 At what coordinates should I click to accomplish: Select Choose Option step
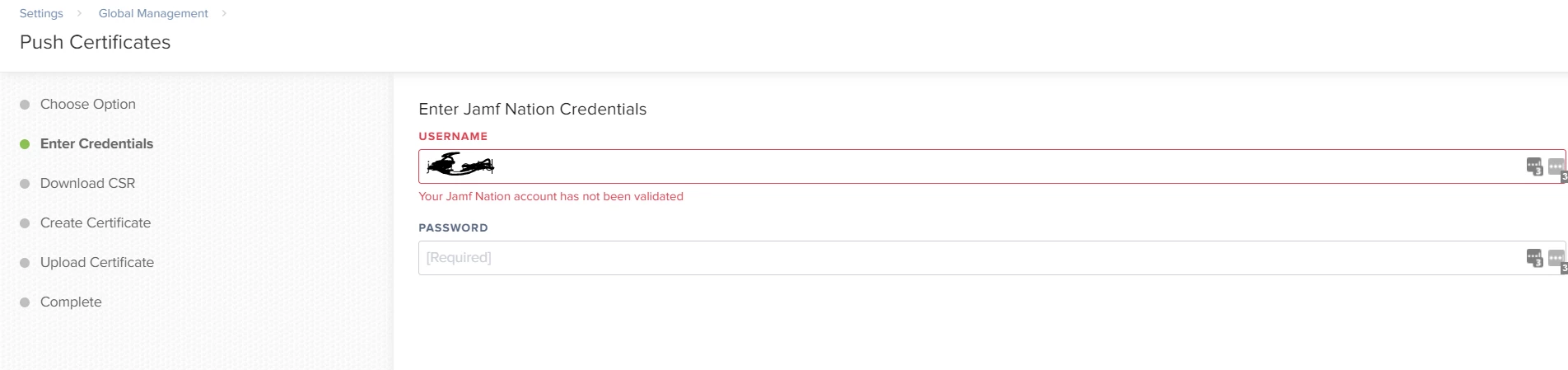click(88, 104)
